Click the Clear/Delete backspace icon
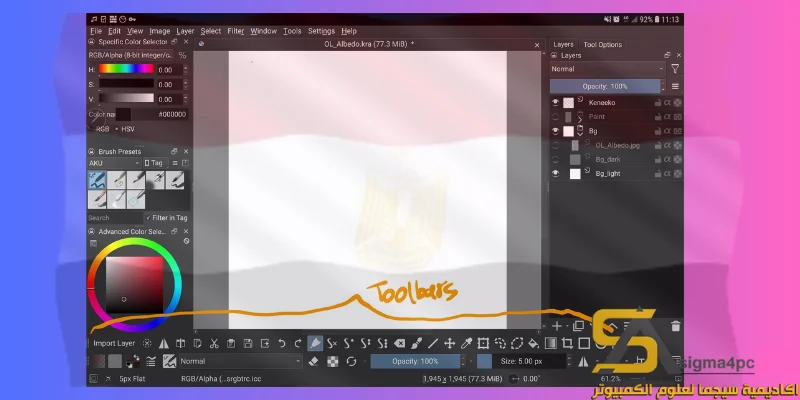This screenshot has width=800, height=400. tap(399, 343)
